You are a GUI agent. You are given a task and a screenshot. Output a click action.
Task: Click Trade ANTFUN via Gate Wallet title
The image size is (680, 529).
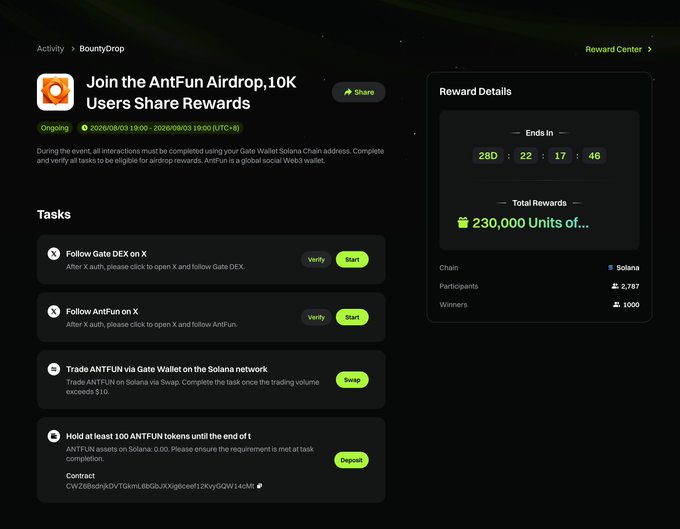click(167, 369)
